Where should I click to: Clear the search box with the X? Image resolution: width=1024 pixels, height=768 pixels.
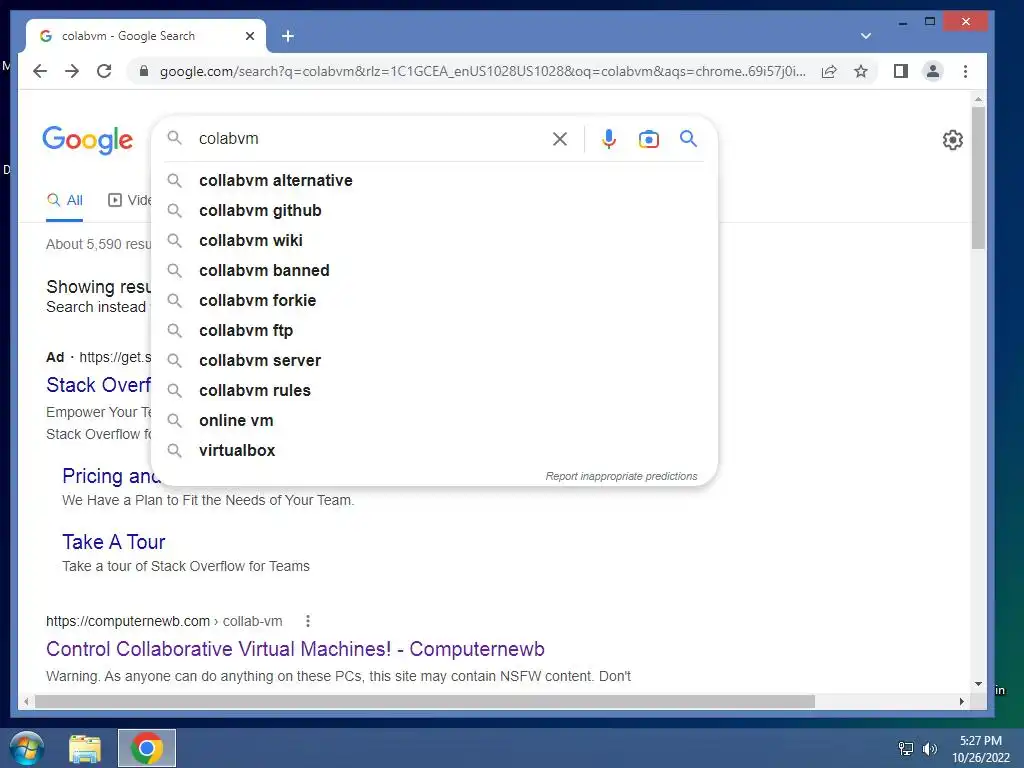coord(560,138)
